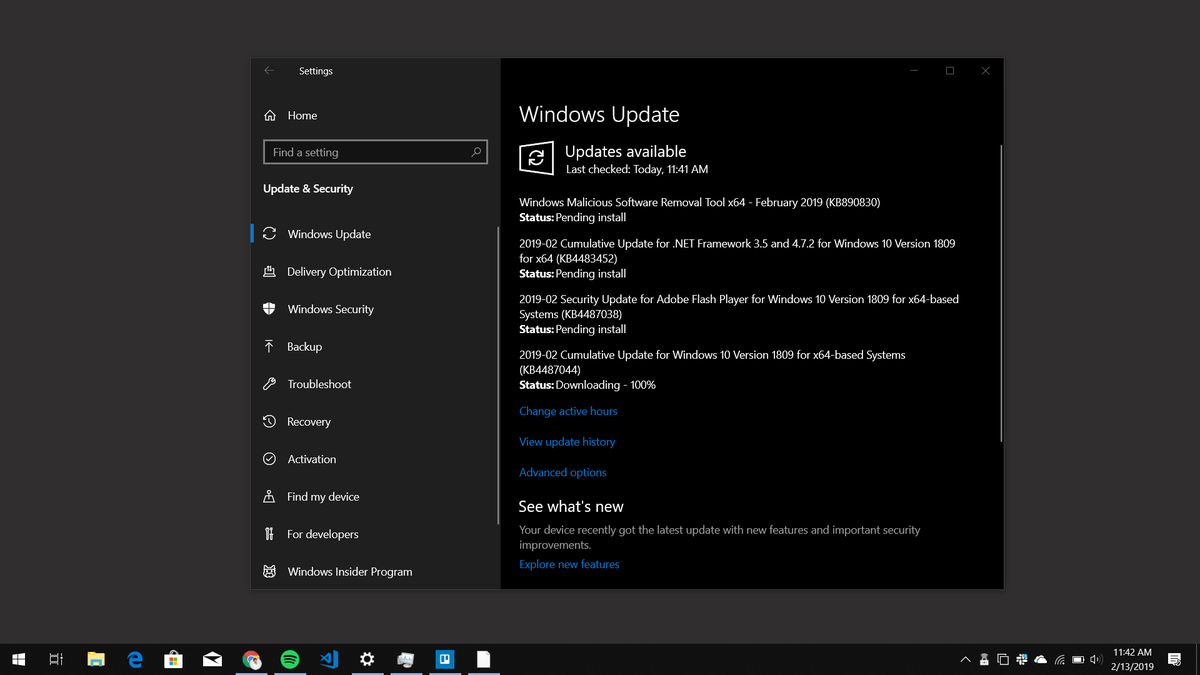Open the clock showing 11:42 AM
The image size is (1200, 675).
[x=1132, y=659]
